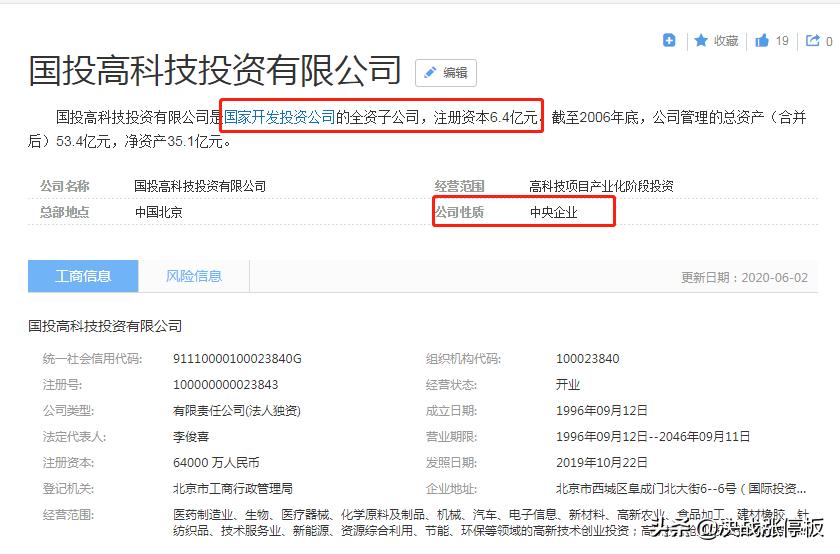
Task: Click the 开业 business status value
Action: click(568, 385)
